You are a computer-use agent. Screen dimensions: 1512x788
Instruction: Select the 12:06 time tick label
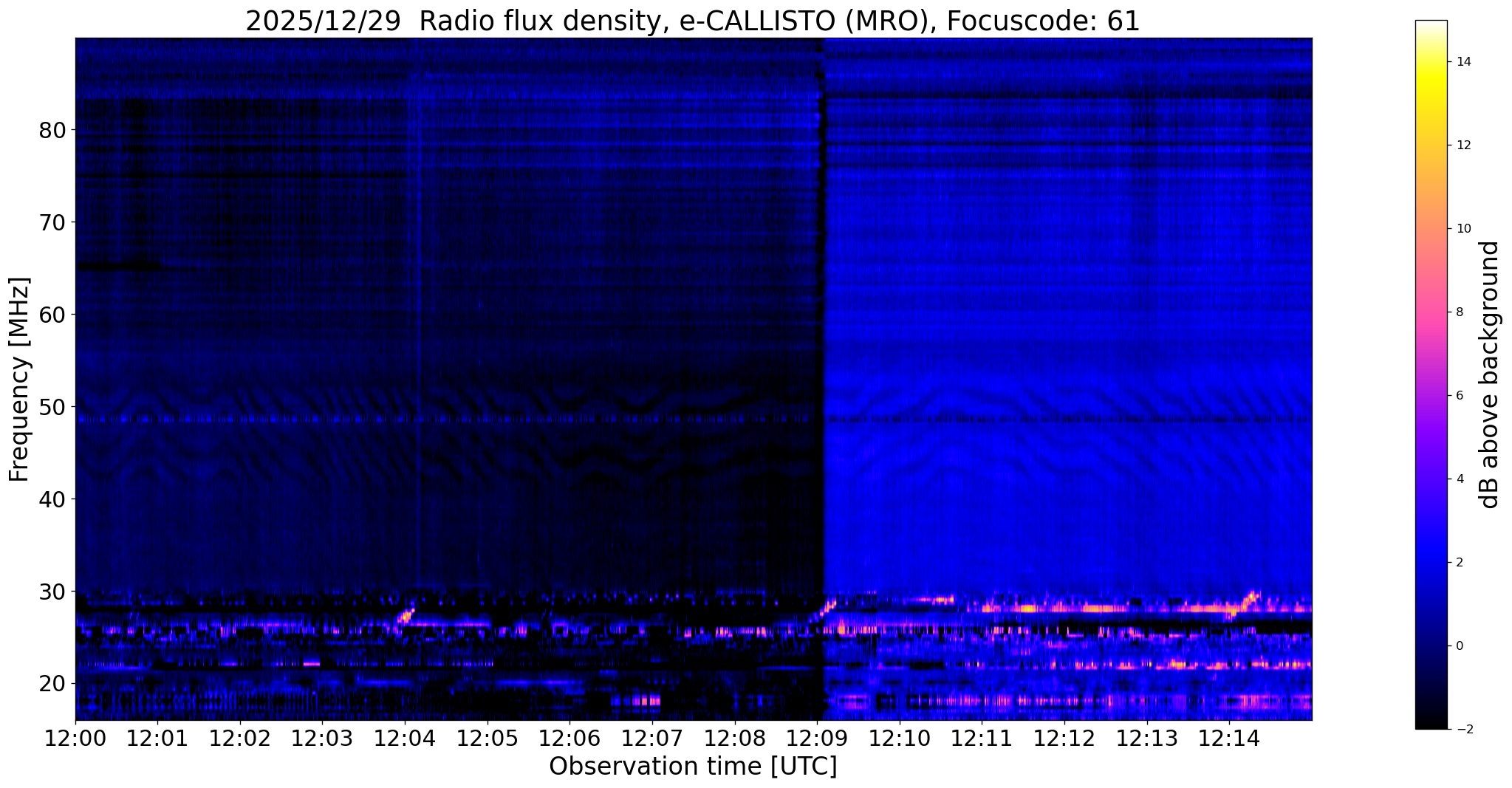coord(569,739)
